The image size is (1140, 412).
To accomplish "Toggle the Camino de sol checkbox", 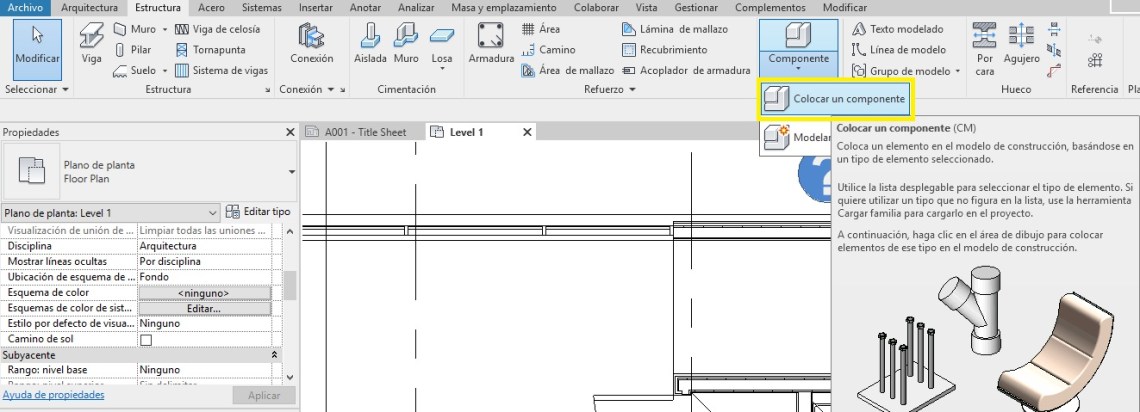I will [146, 340].
